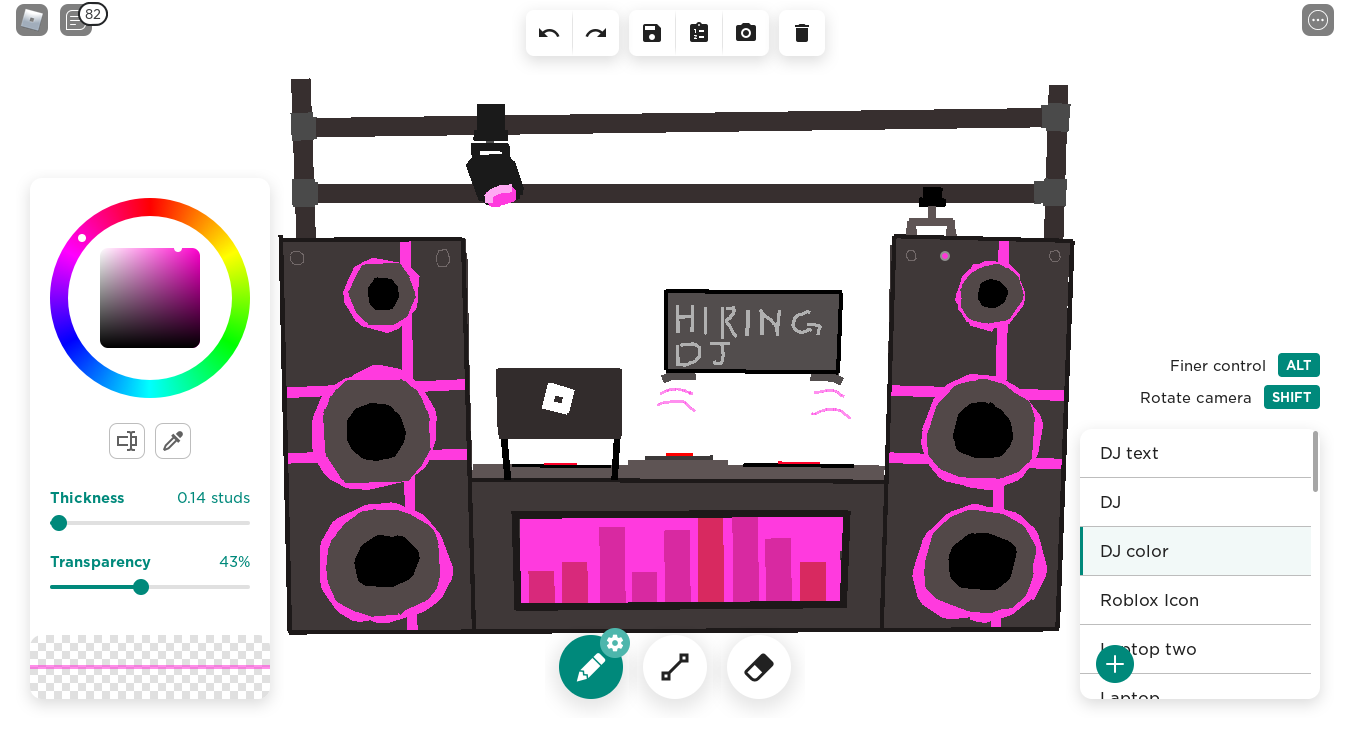Open the pencil settings gear
Viewport: 1350px width, 729px height.
[x=614, y=642]
